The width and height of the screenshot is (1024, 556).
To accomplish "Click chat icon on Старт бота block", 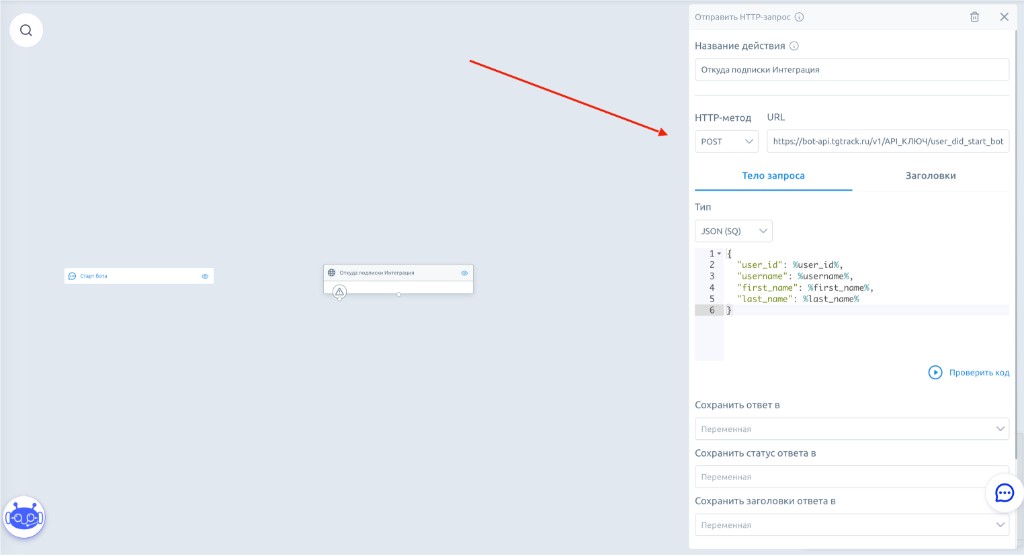I will [x=72, y=276].
